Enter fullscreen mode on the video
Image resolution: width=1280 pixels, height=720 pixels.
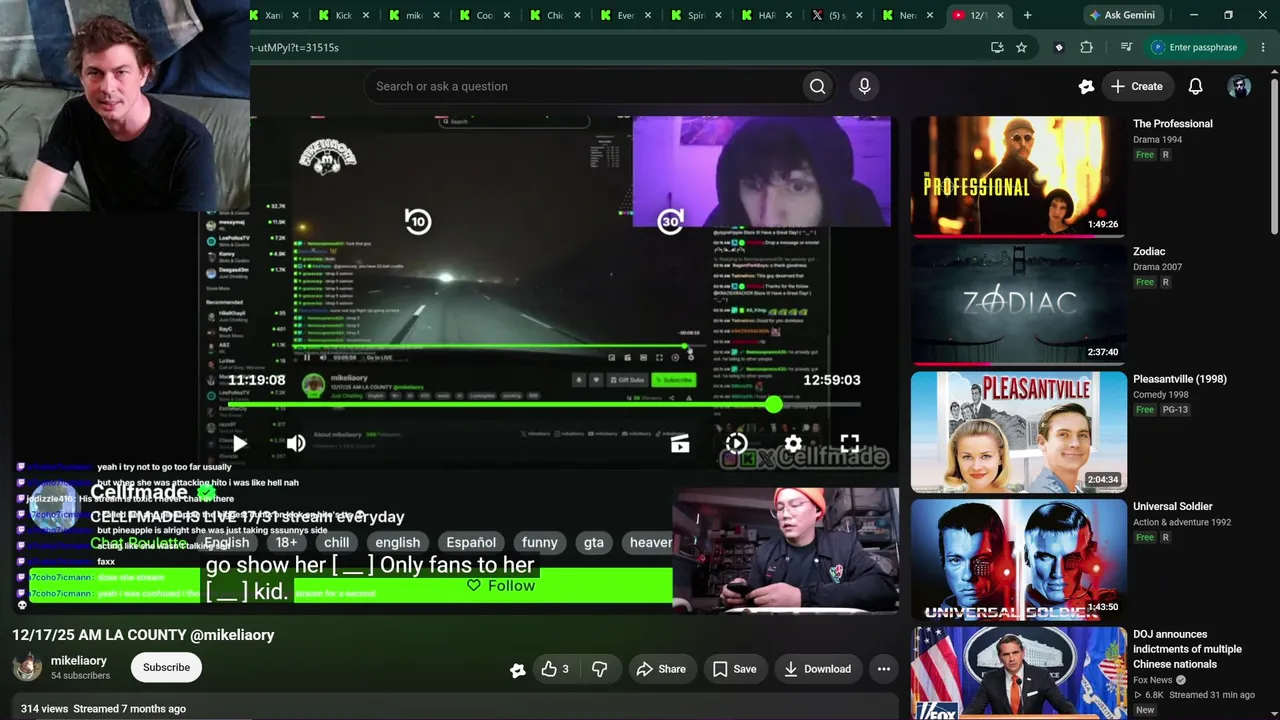tap(849, 443)
